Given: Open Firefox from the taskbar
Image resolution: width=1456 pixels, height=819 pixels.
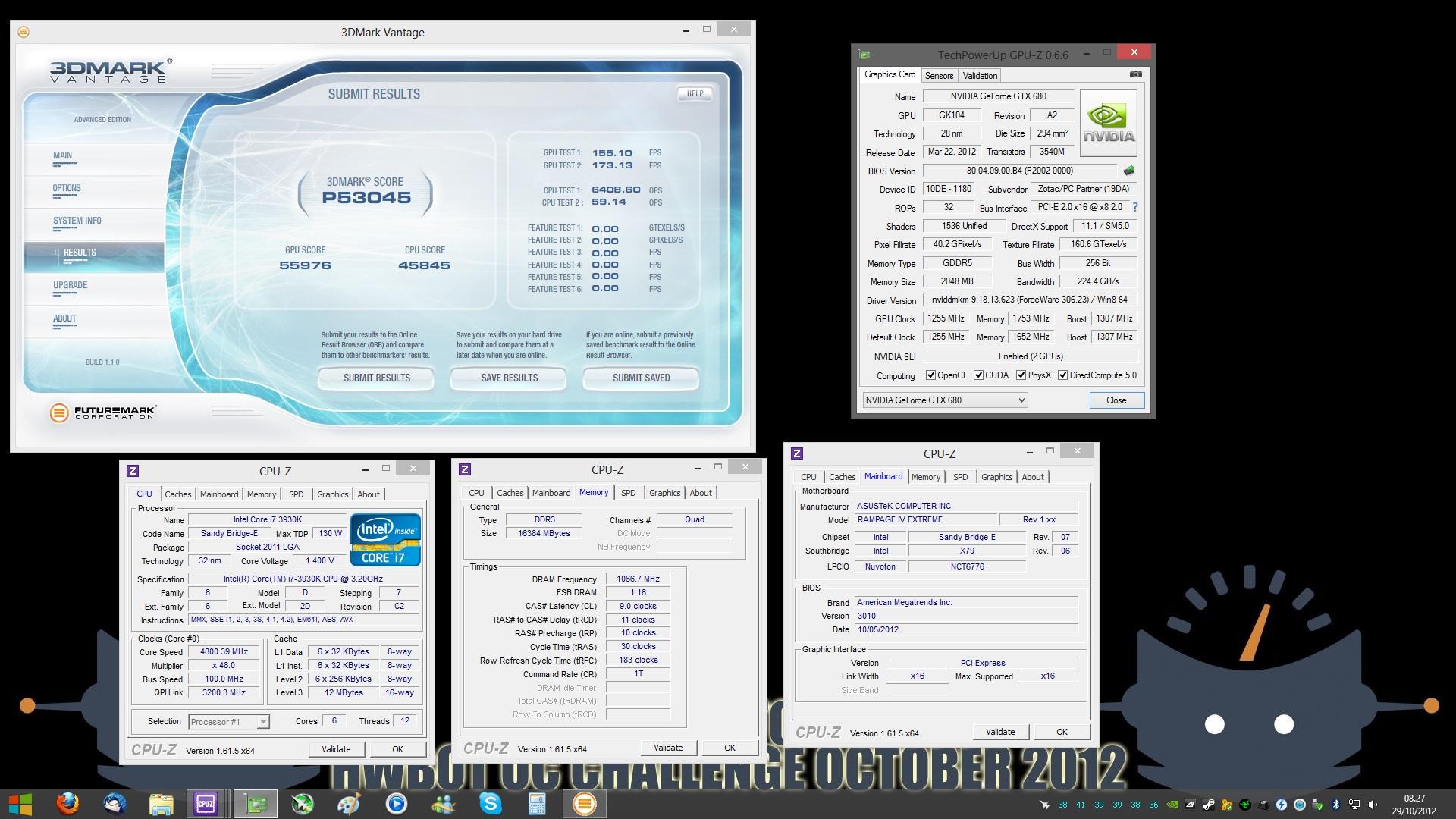Looking at the screenshot, I should [67, 804].
